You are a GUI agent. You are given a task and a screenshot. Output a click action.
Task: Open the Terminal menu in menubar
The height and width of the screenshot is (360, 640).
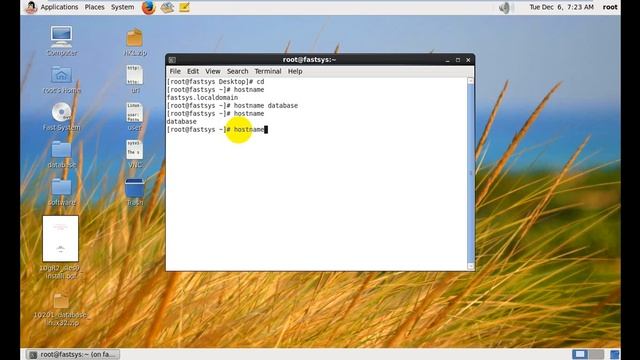coord(268,71)
